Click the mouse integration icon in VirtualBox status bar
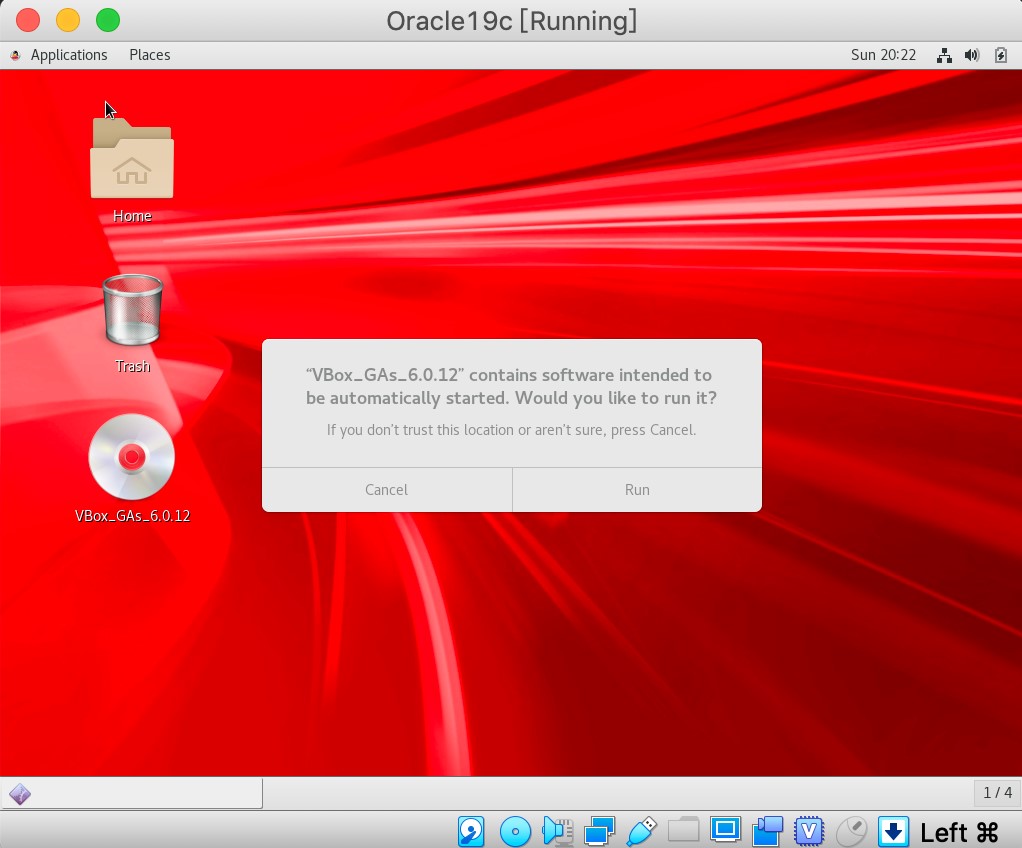This screenshot has width=1022, height=848. [x=851, y=832]
